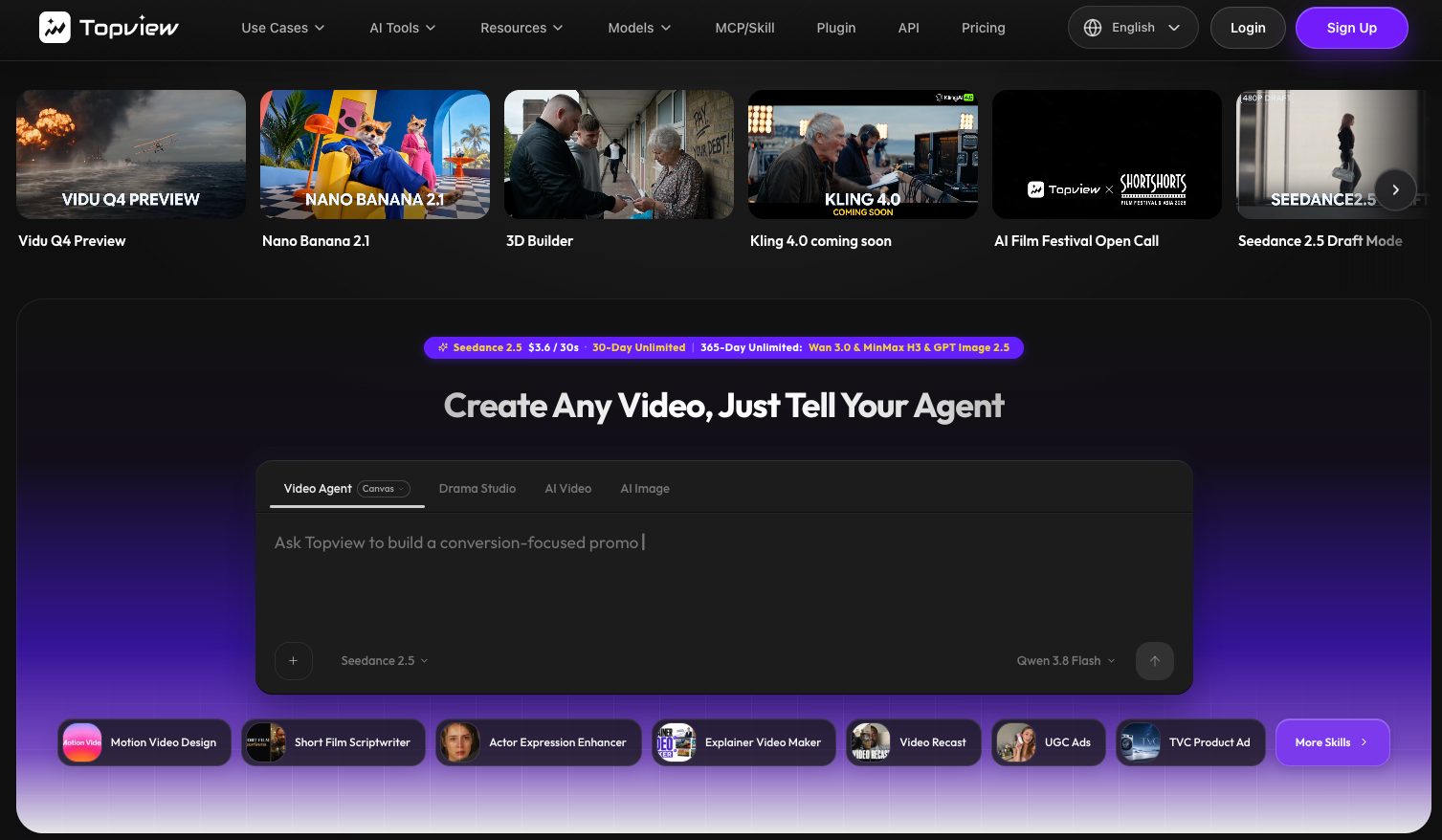1442x840 pixels.
Task: Switch to the AI Image tab
Action: pos(645,489)
